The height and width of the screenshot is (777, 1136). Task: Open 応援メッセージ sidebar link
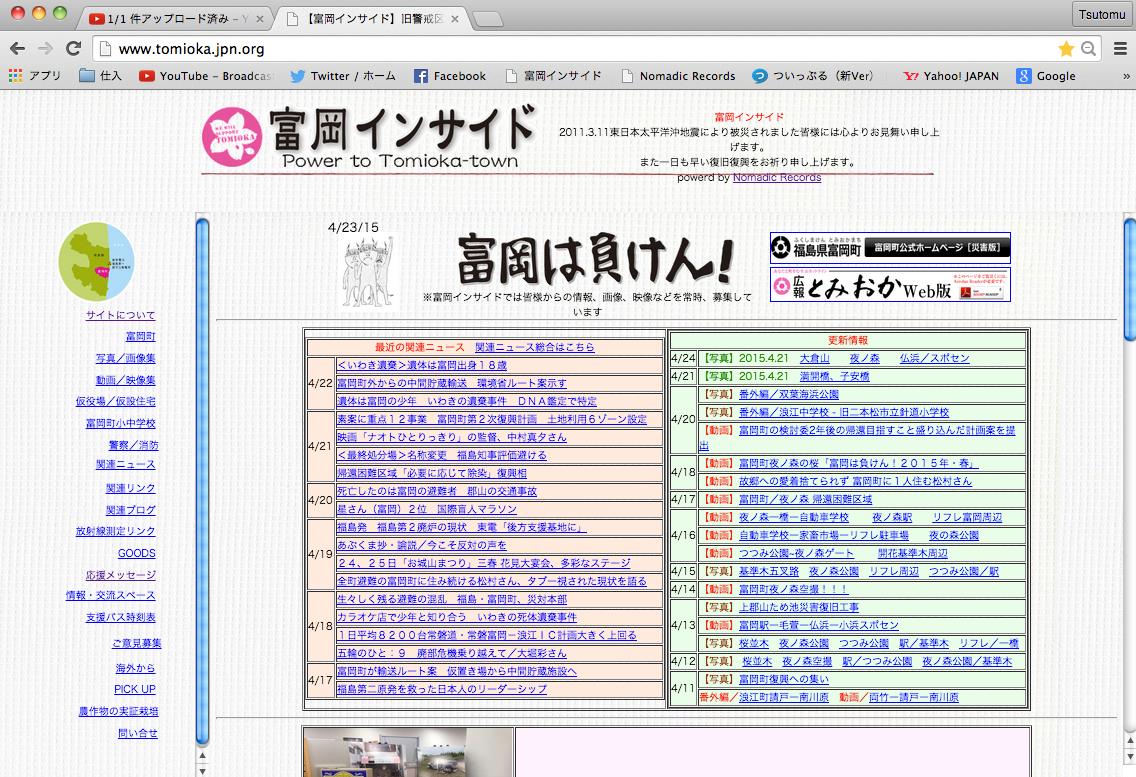click(x=120, y=576)
